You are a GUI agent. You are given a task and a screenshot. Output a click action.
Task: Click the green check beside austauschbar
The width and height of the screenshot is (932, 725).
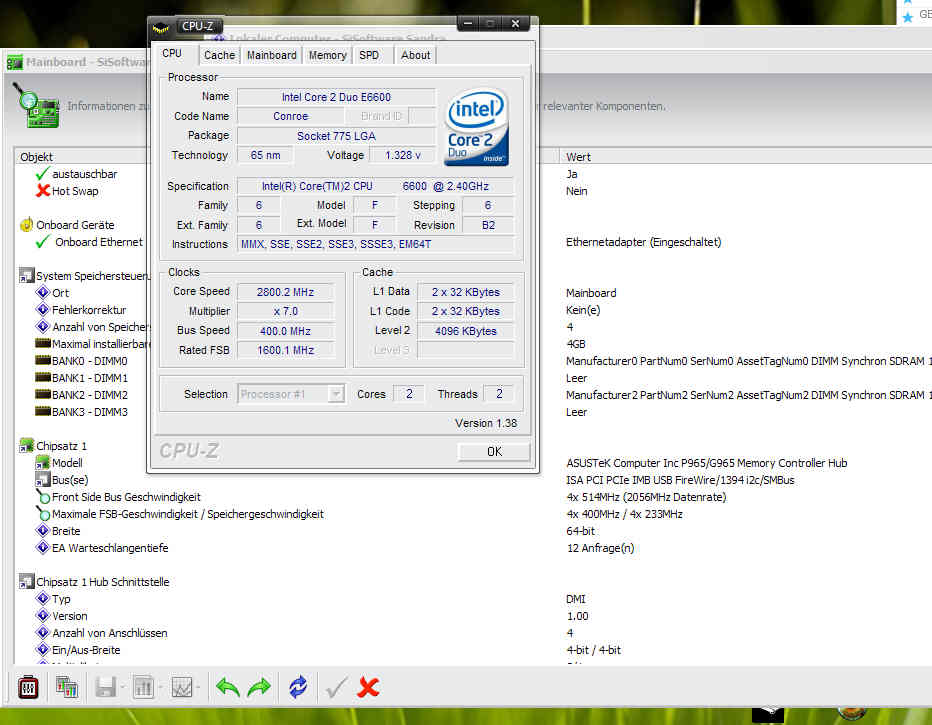tap(42, 174)
